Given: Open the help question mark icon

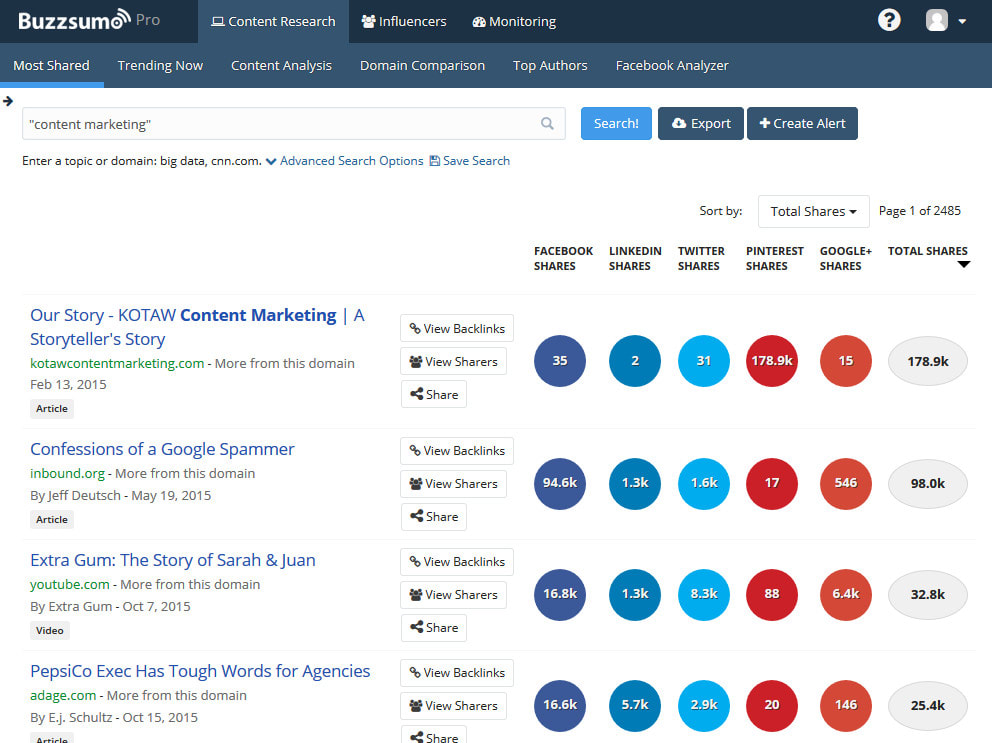Looking at the screenshot, I should (x=889, y=20).
